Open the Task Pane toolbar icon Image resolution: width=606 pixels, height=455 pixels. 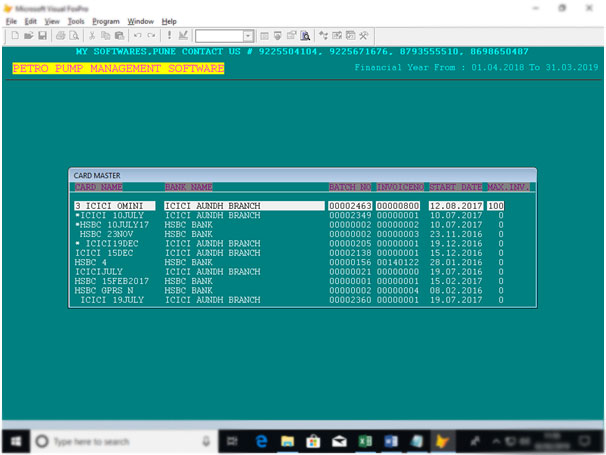[x=351, y=36]
